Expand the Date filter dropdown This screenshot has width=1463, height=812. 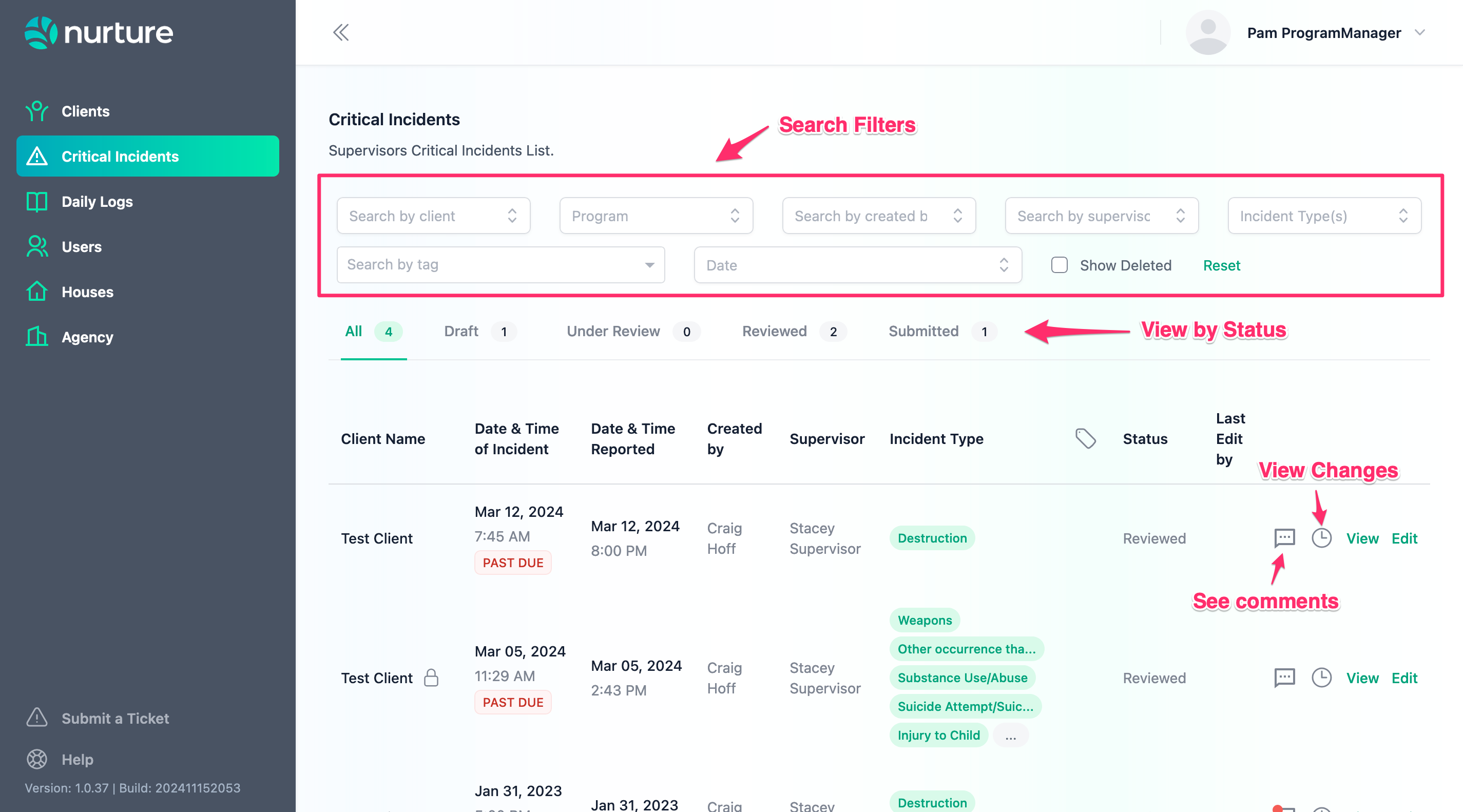point(857,265)
